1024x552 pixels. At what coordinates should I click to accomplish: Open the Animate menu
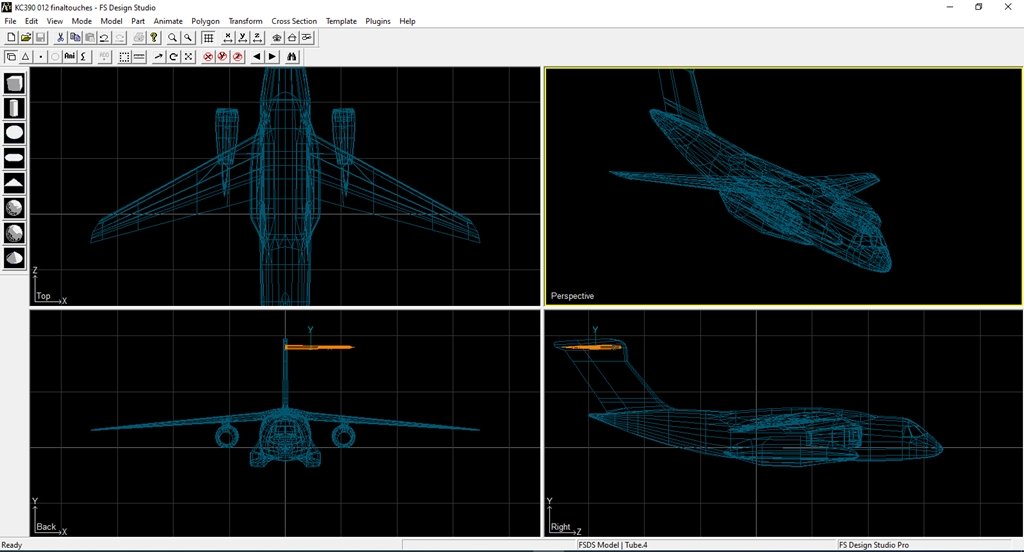pos(168,21)
